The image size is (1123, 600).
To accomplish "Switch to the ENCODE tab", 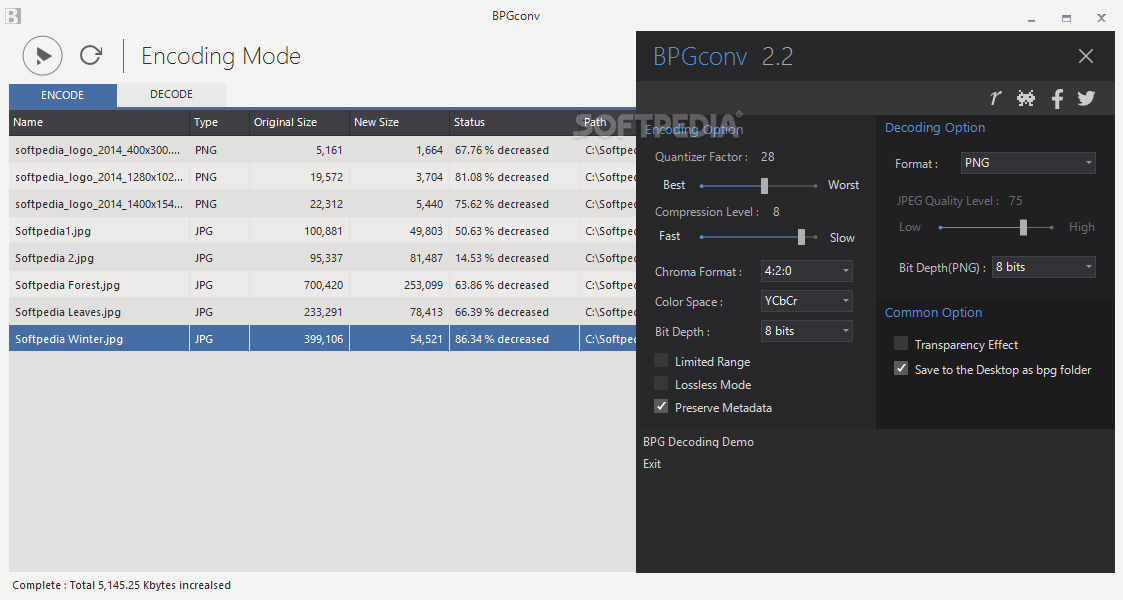I will point(62,95).
